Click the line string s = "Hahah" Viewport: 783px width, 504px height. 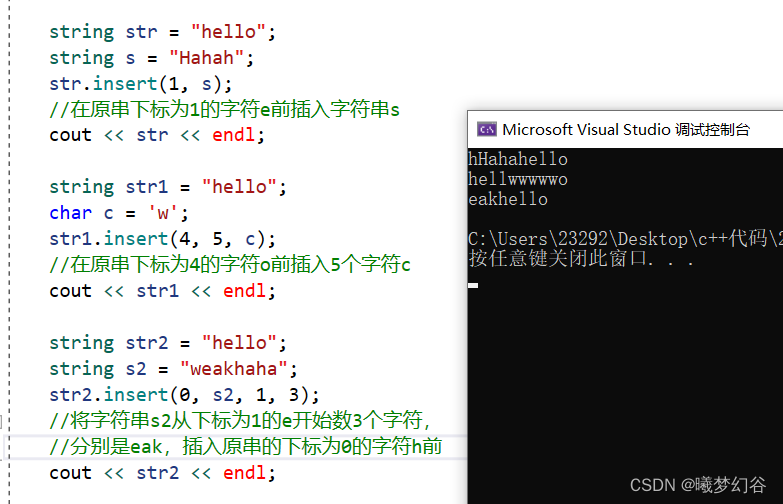(x=151, y=58)
